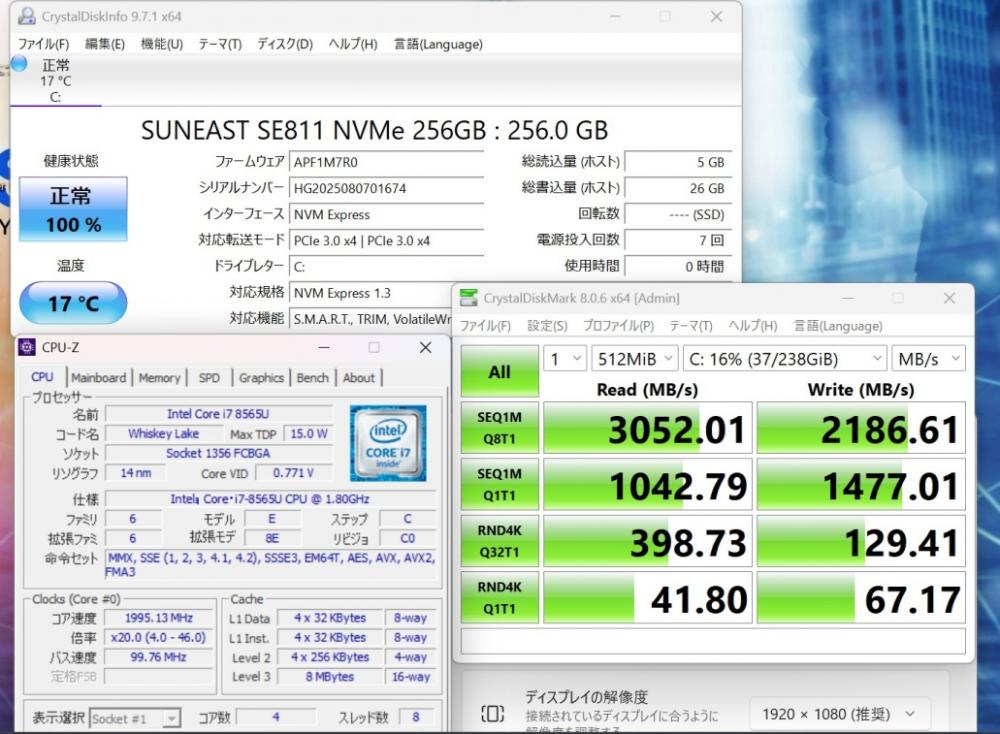Image resolution: width=1000 pixels, height=734 pixels.
Task: Open the drive dropdown C: 16% (37/238GiB)
Action: pyautogui.click(x=785, y=359)
